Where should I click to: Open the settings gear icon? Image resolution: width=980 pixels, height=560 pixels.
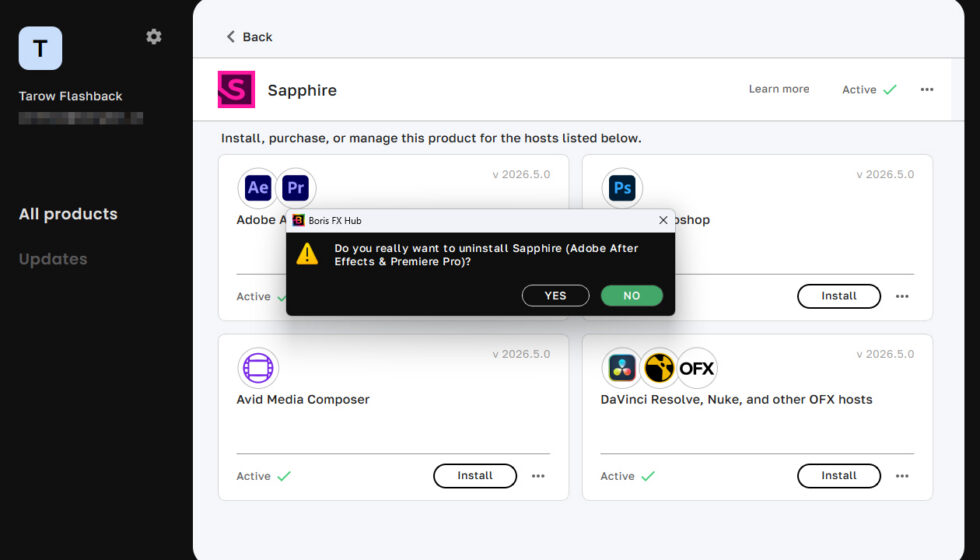click(x=154, y=37)
